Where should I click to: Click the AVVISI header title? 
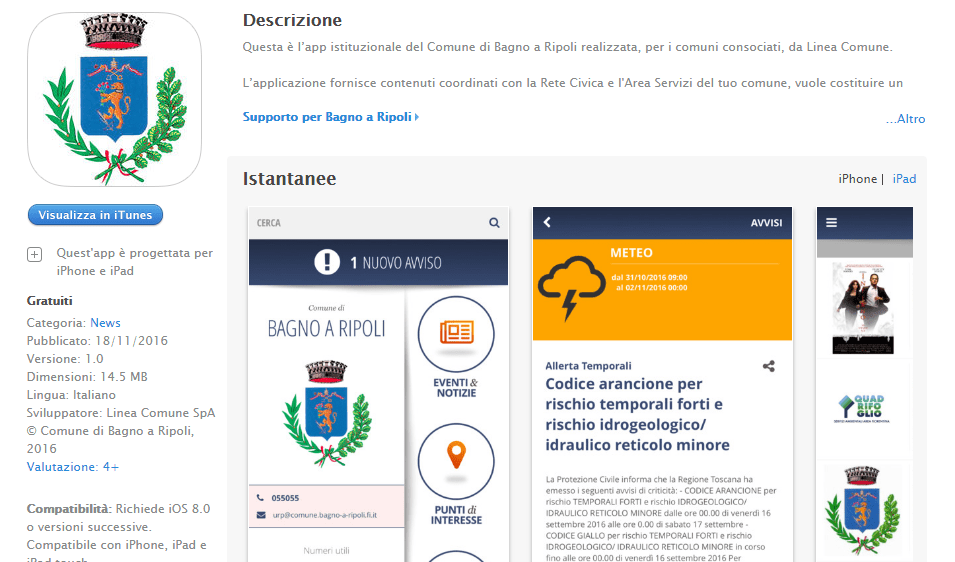click(766, 223)
